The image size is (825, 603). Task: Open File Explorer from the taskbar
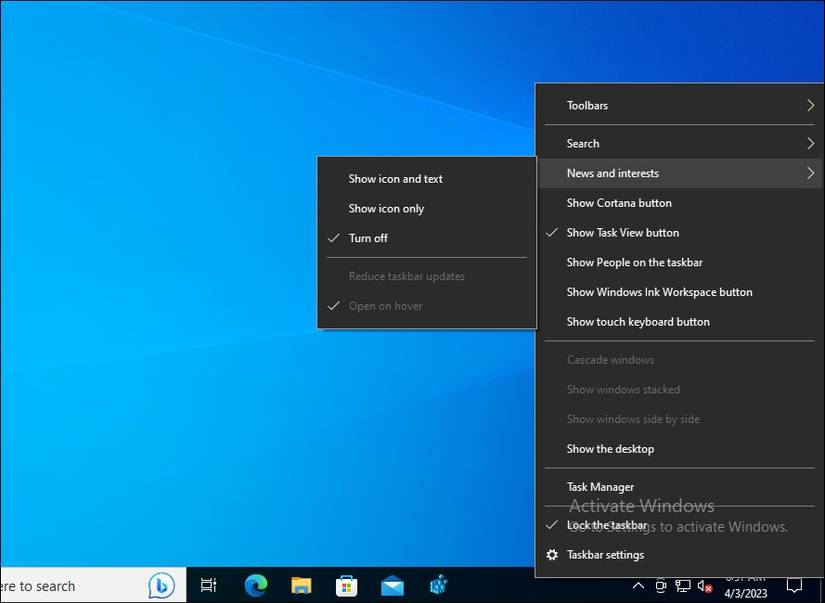(301, 585)
